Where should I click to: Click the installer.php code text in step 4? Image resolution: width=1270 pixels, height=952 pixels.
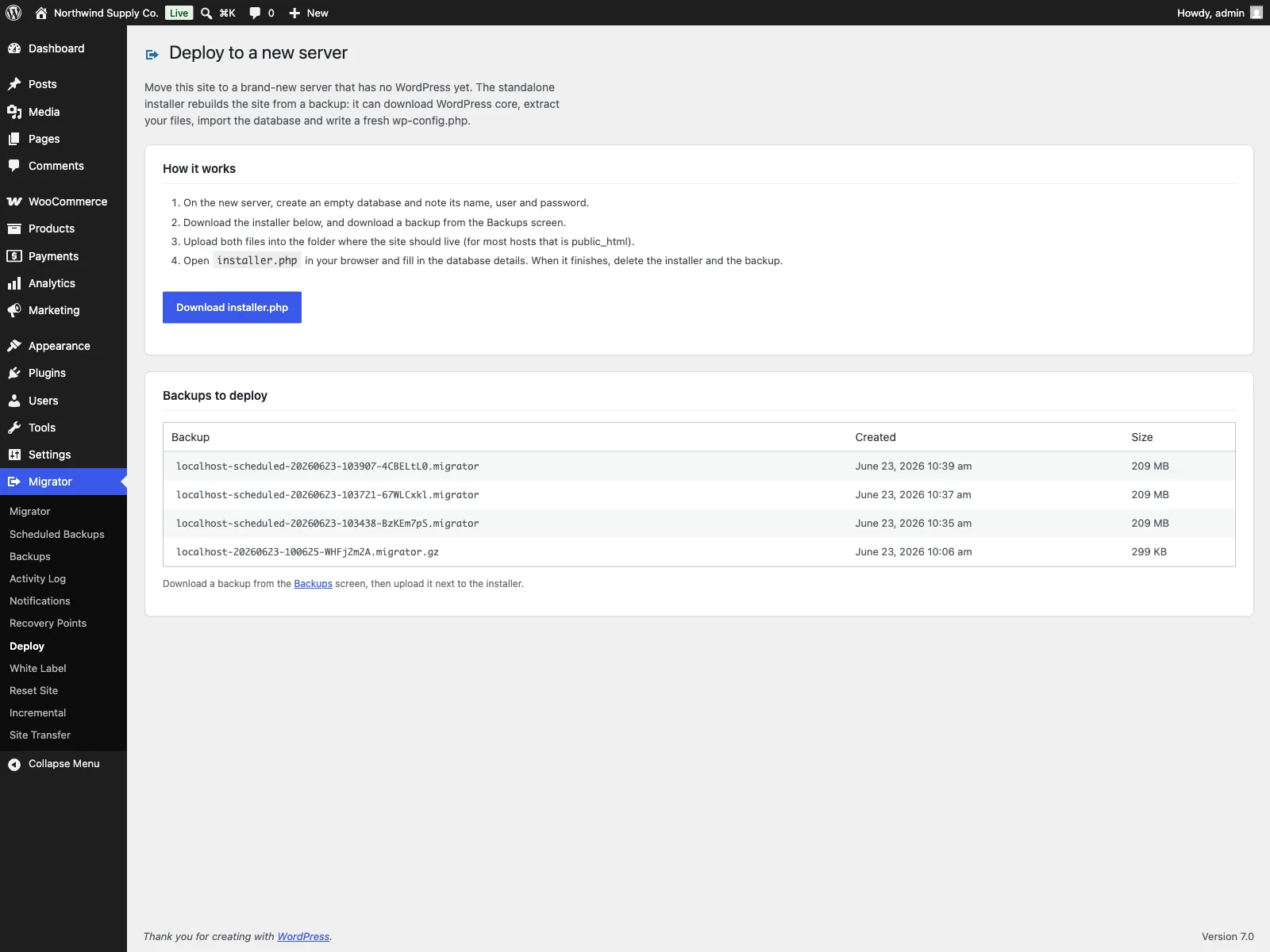pos(257,261)
